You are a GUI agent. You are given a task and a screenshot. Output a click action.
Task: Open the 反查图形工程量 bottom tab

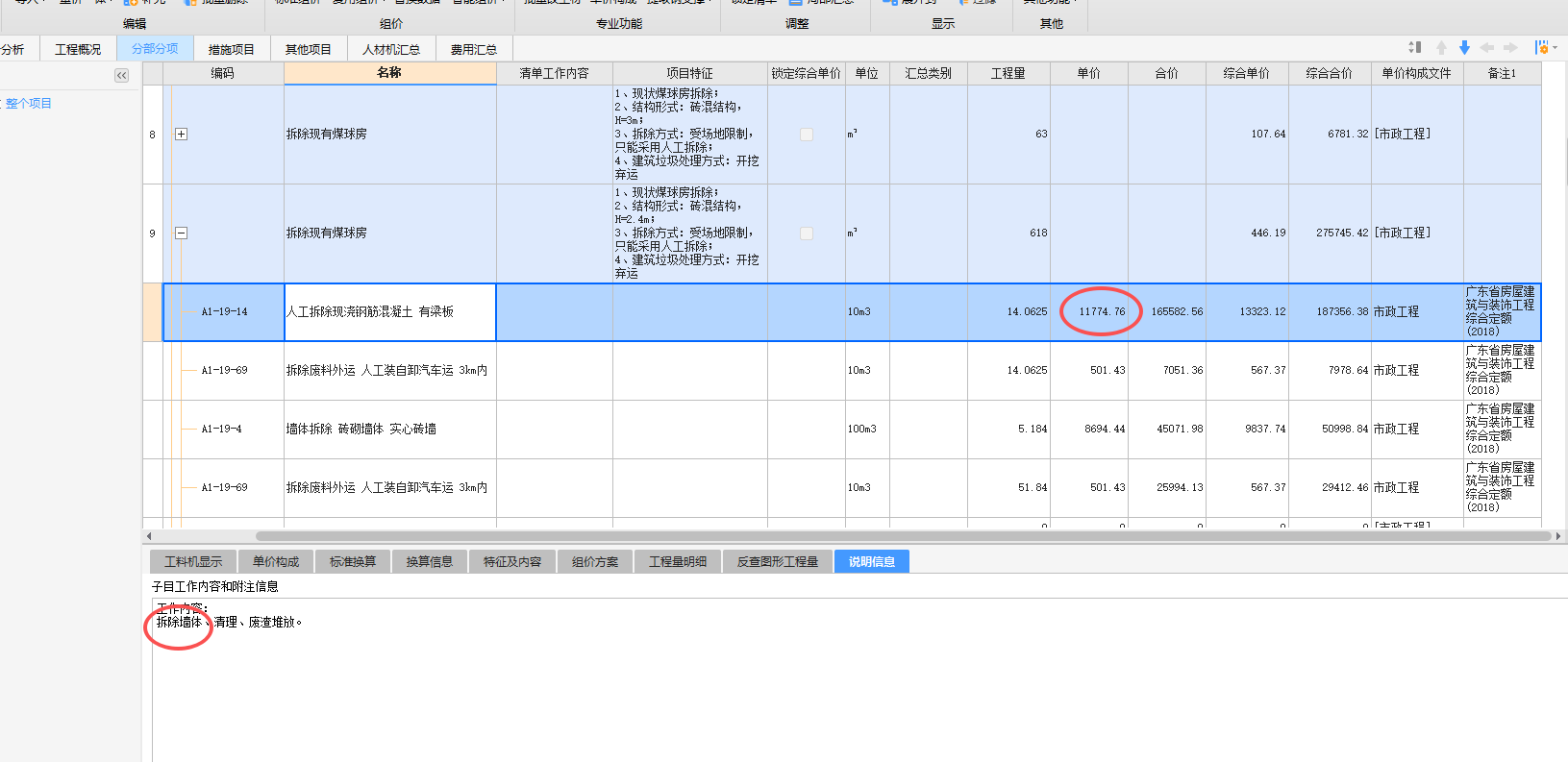click(778, 561)
